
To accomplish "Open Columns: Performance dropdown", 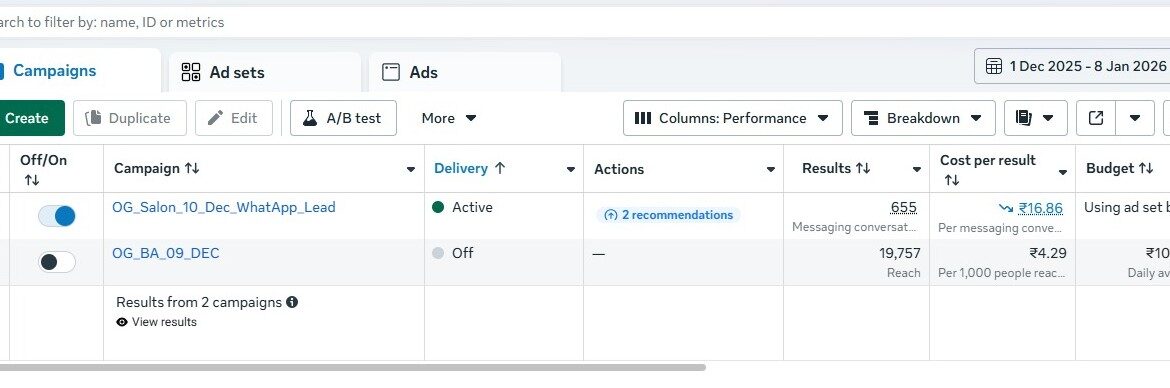I will coord(733,118).
